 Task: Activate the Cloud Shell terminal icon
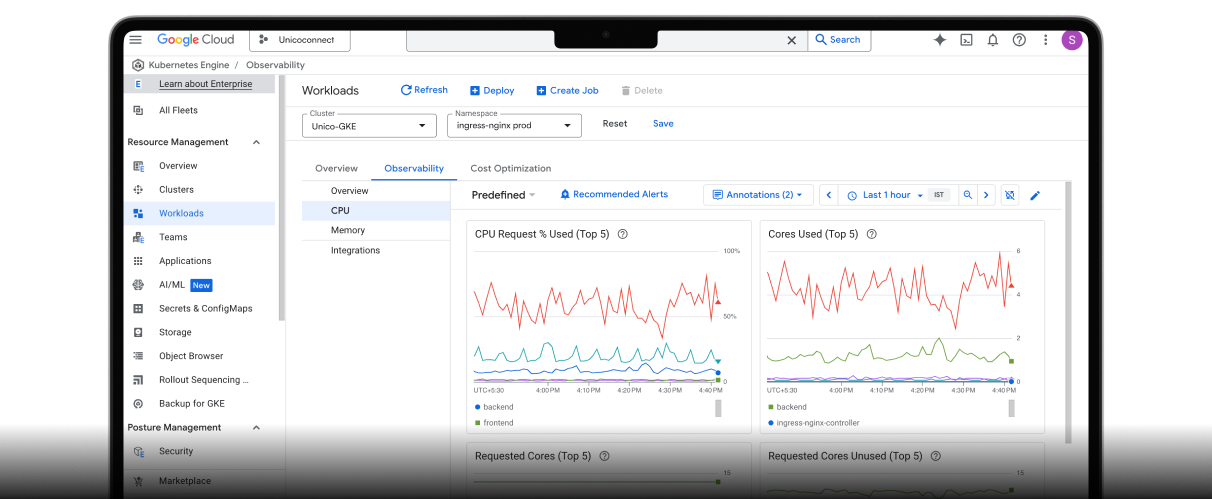point(966,40)
